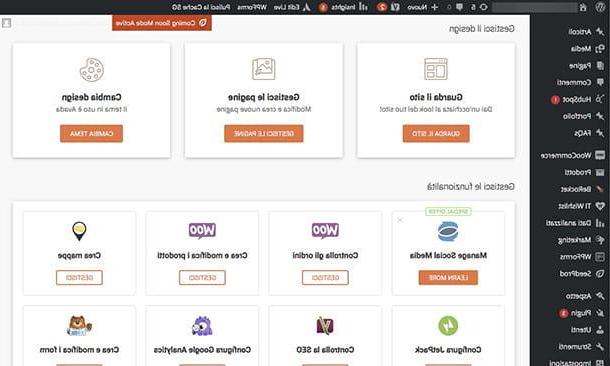Click the CAMBIA TEMA button
Viewport: 610px width, 366px height.
click(91, 133)
